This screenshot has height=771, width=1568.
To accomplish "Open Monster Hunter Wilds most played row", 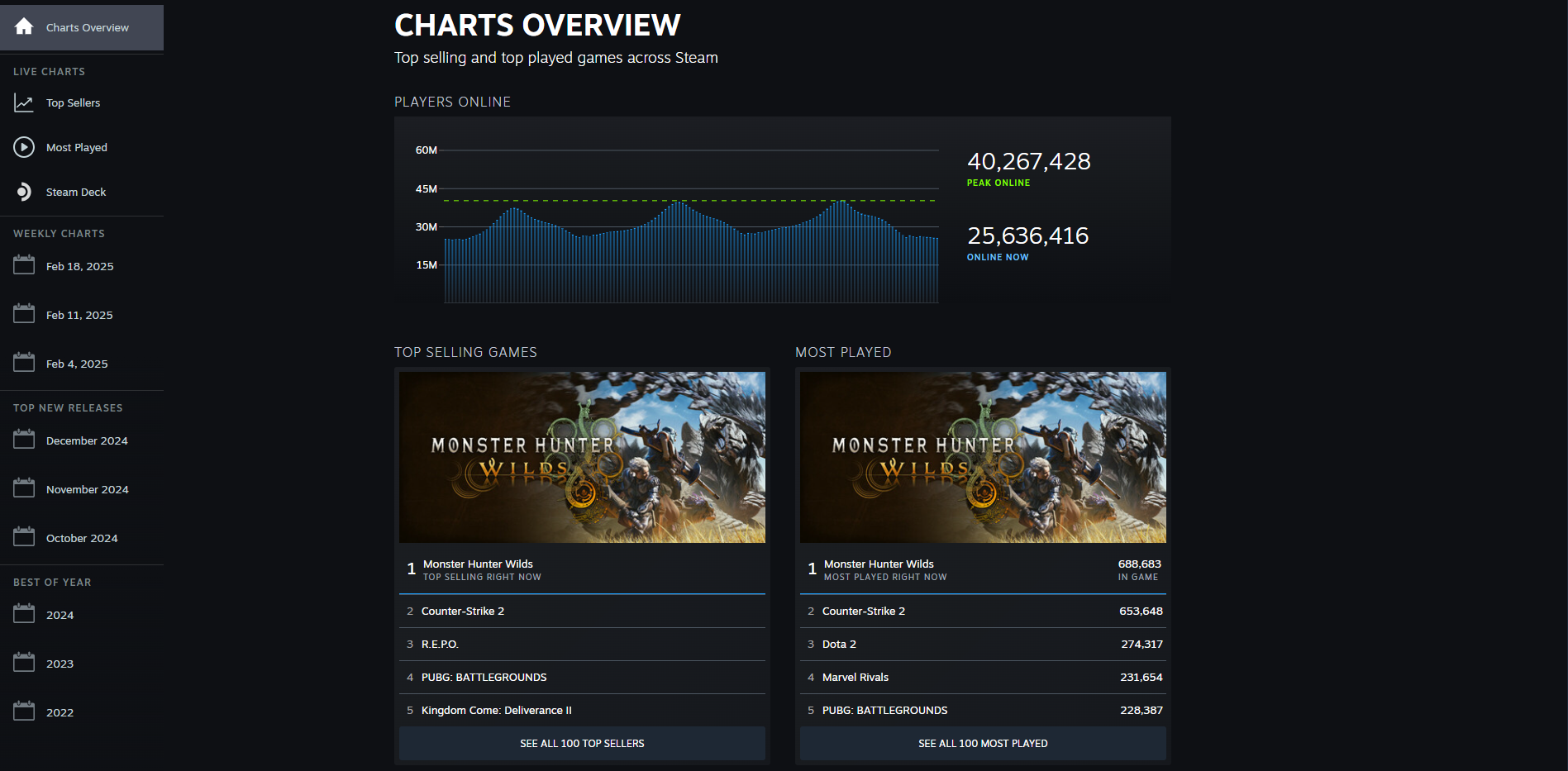I will click(983, 569).
